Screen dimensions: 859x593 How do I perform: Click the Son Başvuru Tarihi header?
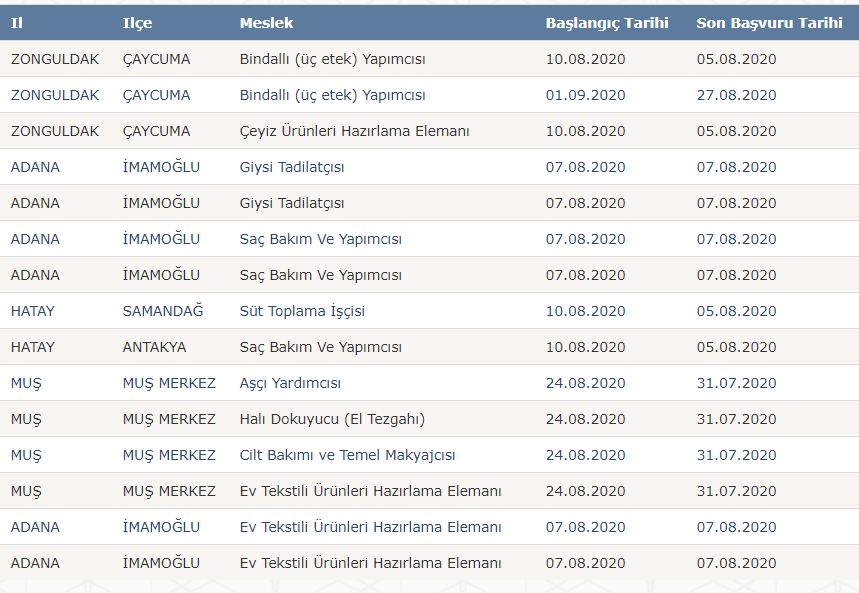tap(769, 23)
